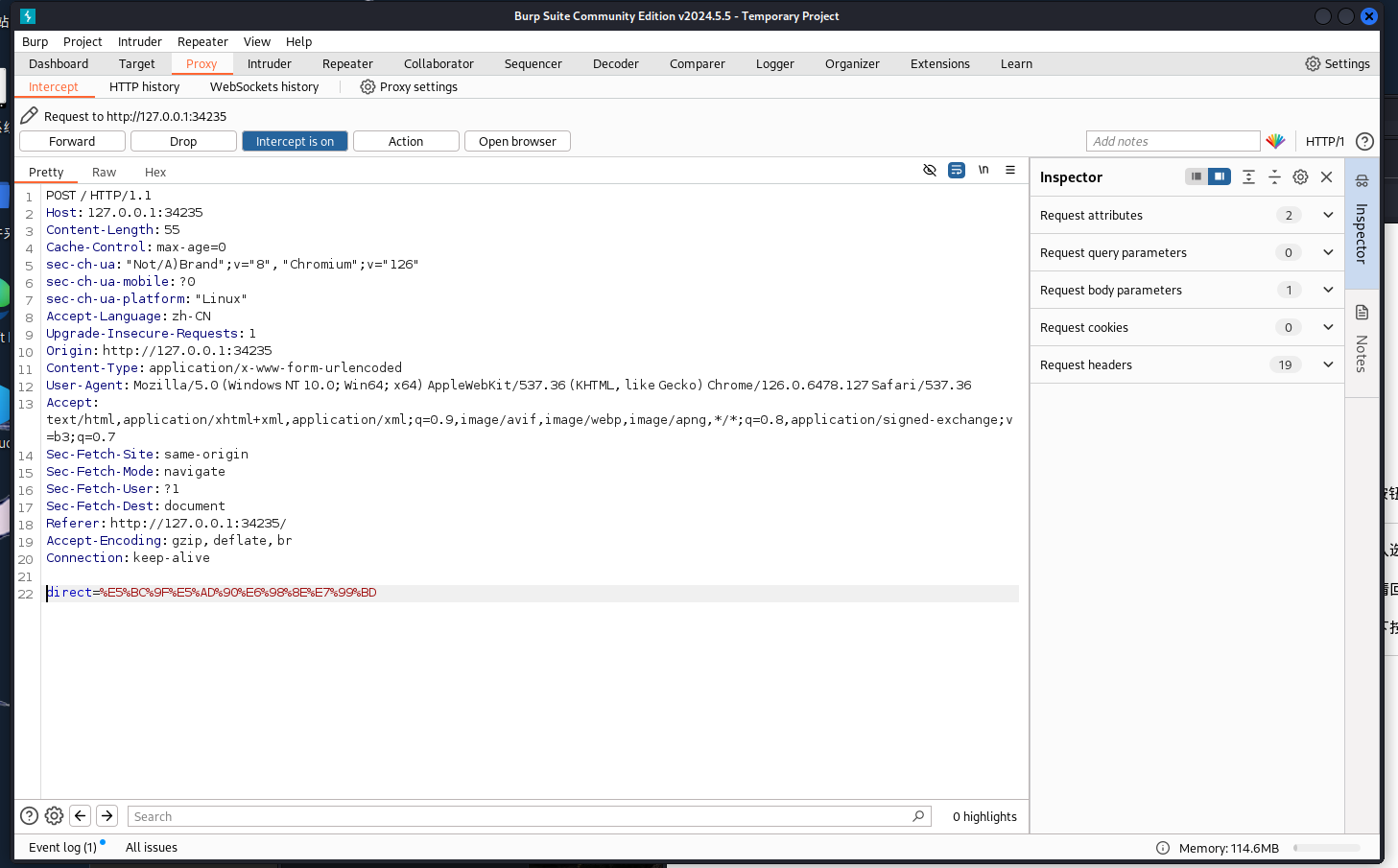The width and height of the screenshot is (1398, 868).
Task: Open the Dashboard tab
Action: point(59,63)
